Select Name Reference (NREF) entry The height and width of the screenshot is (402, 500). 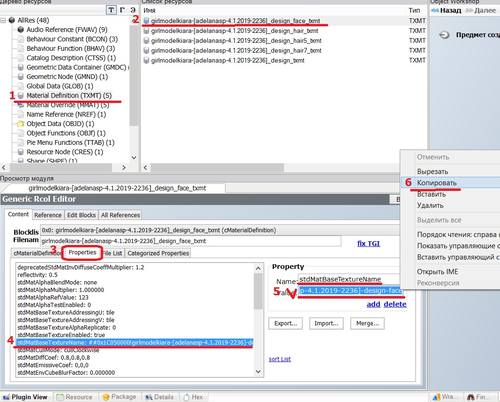click(x=66, y=114)
